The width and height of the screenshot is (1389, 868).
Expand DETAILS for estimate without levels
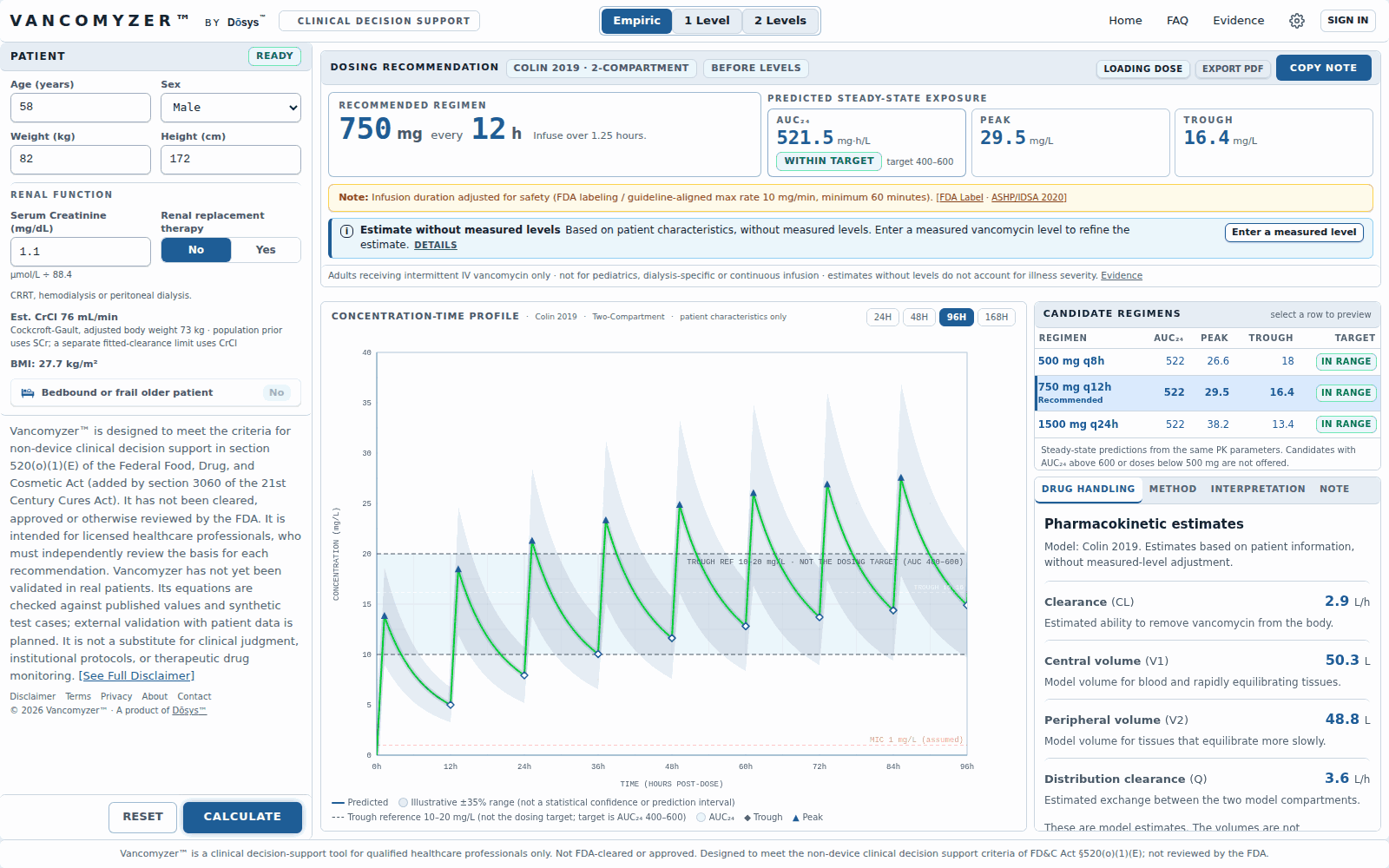click(435, 246)
